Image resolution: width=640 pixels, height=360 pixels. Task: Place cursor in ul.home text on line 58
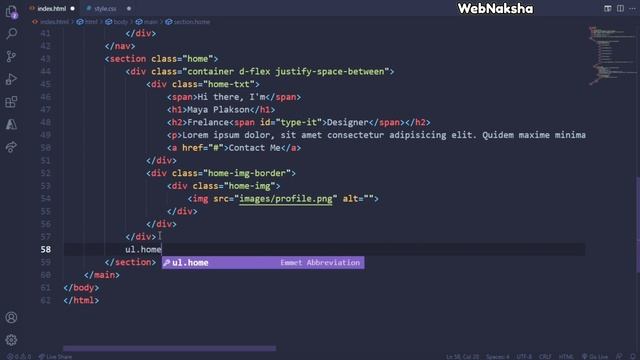143,249
